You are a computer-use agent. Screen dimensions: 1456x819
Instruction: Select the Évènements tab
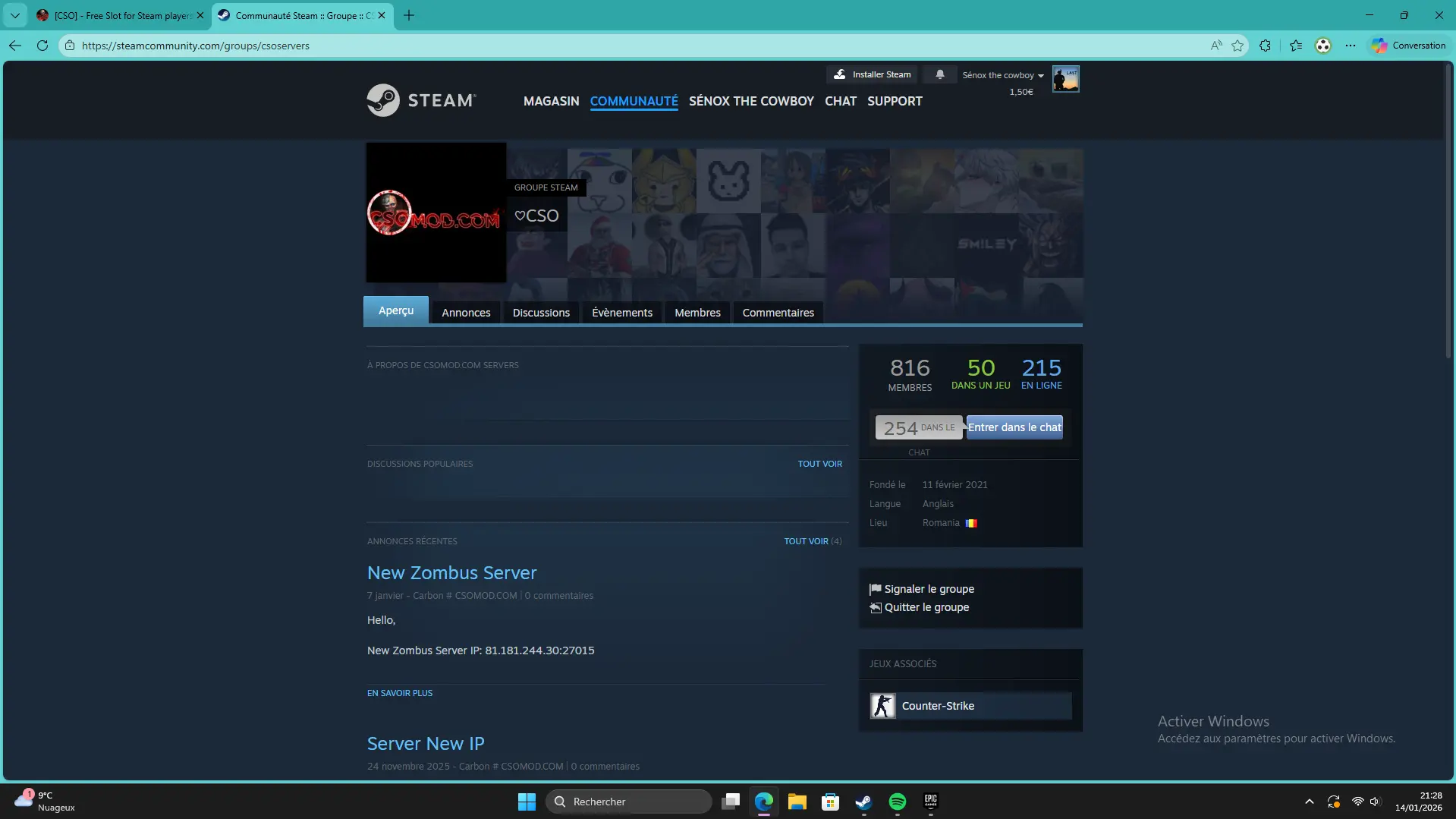tap(622, 313)
